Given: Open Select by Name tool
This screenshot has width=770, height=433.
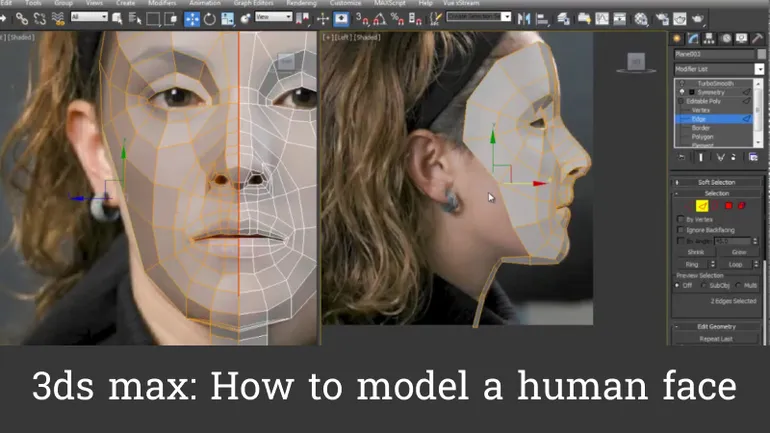Looking at the screenshot, I should pos(135,19).
